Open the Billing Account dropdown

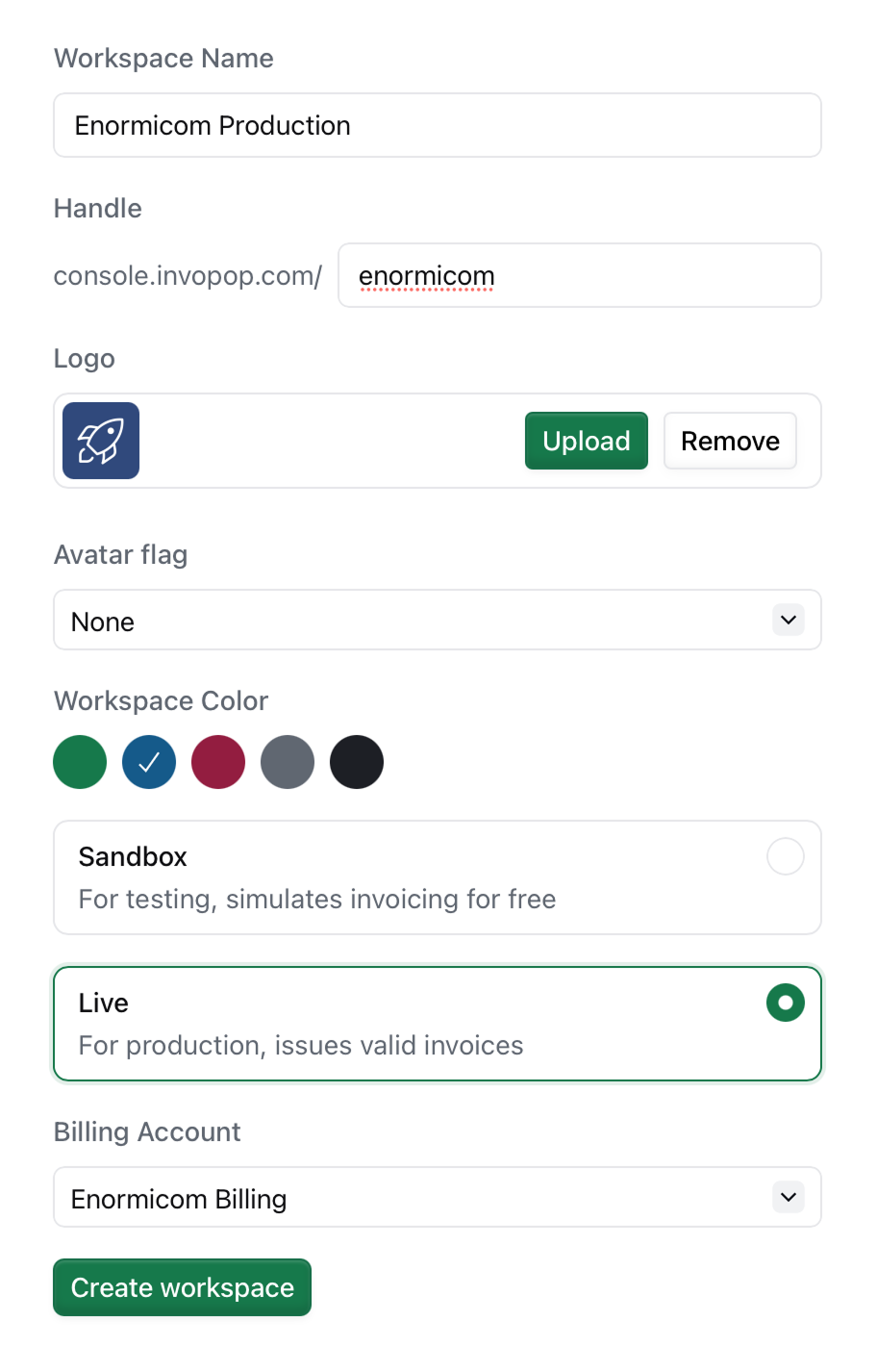click(x=437, y=1198)
